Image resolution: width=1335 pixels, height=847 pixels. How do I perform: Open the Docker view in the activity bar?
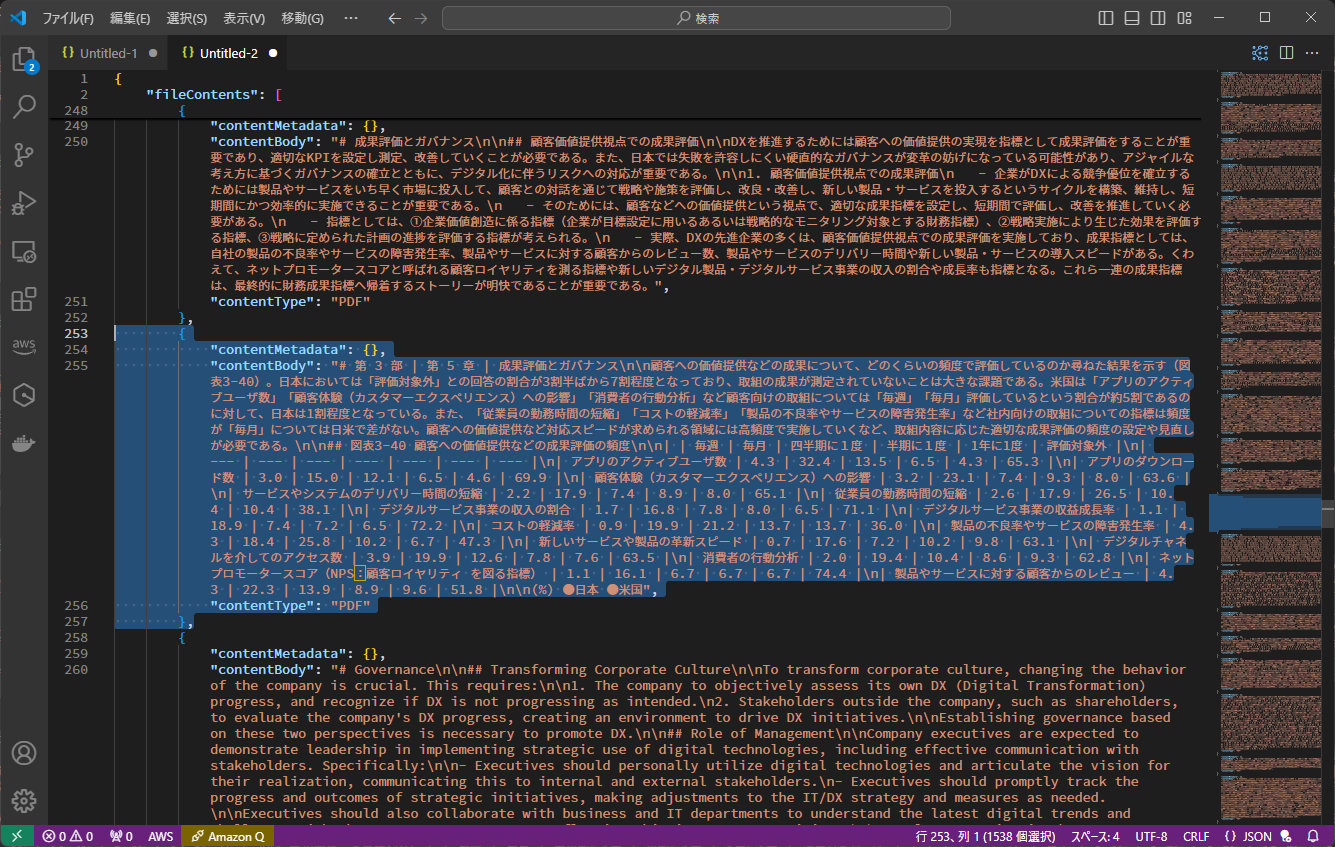(x=24, y=443)
